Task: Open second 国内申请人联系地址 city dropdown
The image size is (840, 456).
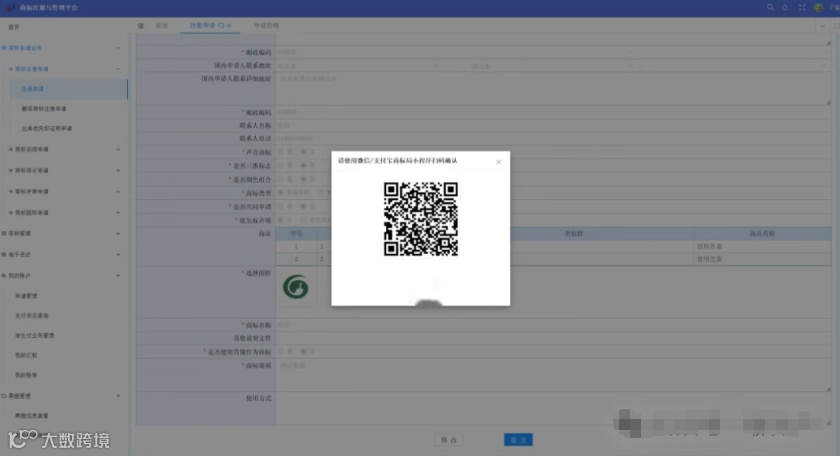Action: pos(552,65)
